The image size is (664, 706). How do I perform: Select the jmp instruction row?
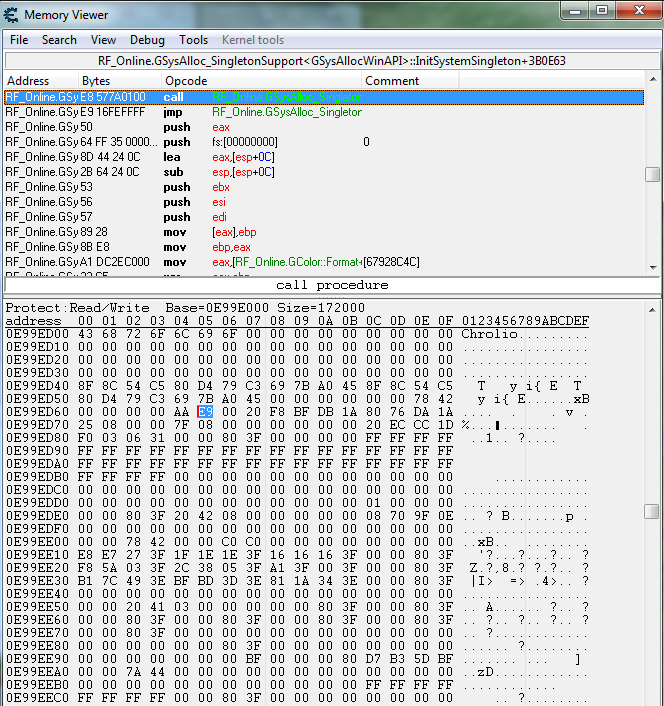[x=324, y=112]
